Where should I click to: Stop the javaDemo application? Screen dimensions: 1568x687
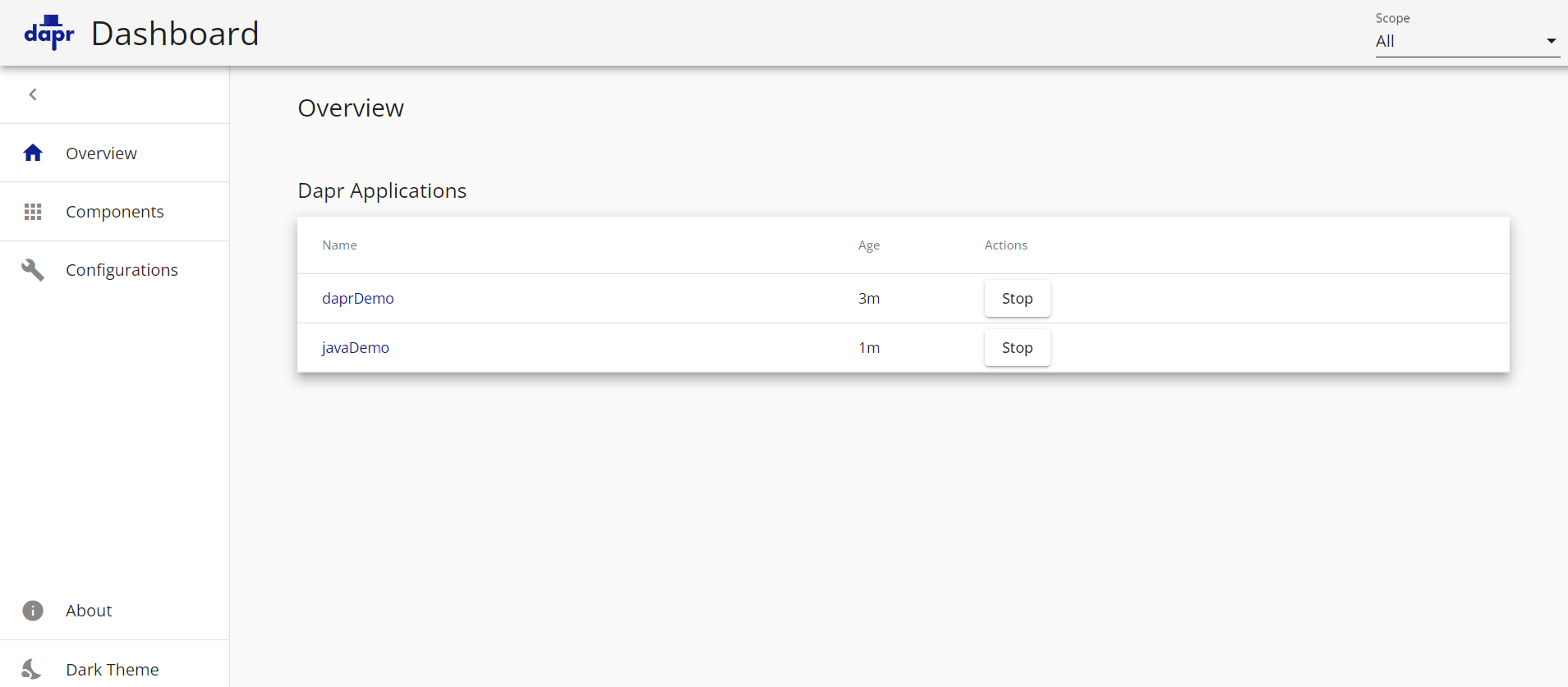pos(1017,348)
